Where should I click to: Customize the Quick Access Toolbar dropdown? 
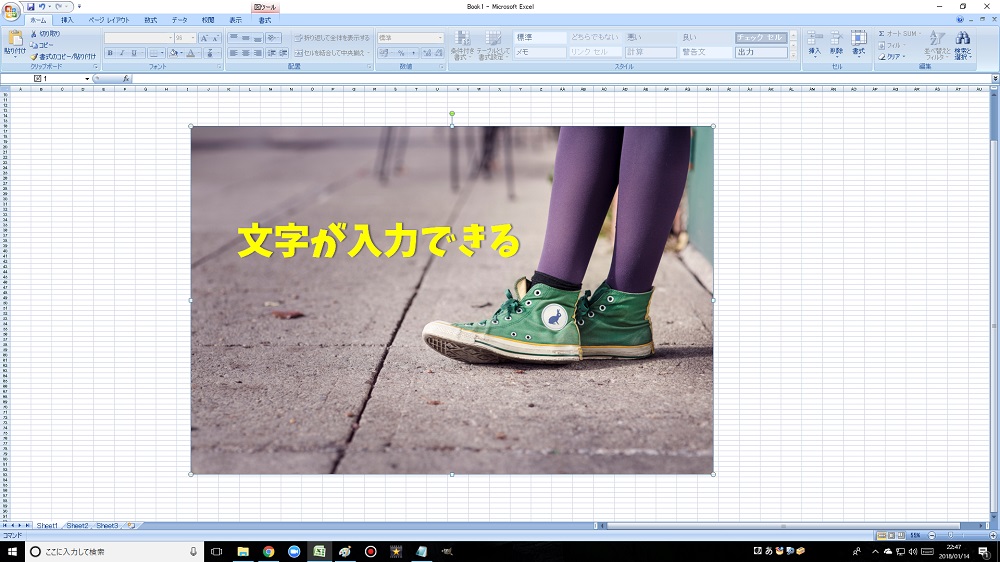[x=79, y=6]
